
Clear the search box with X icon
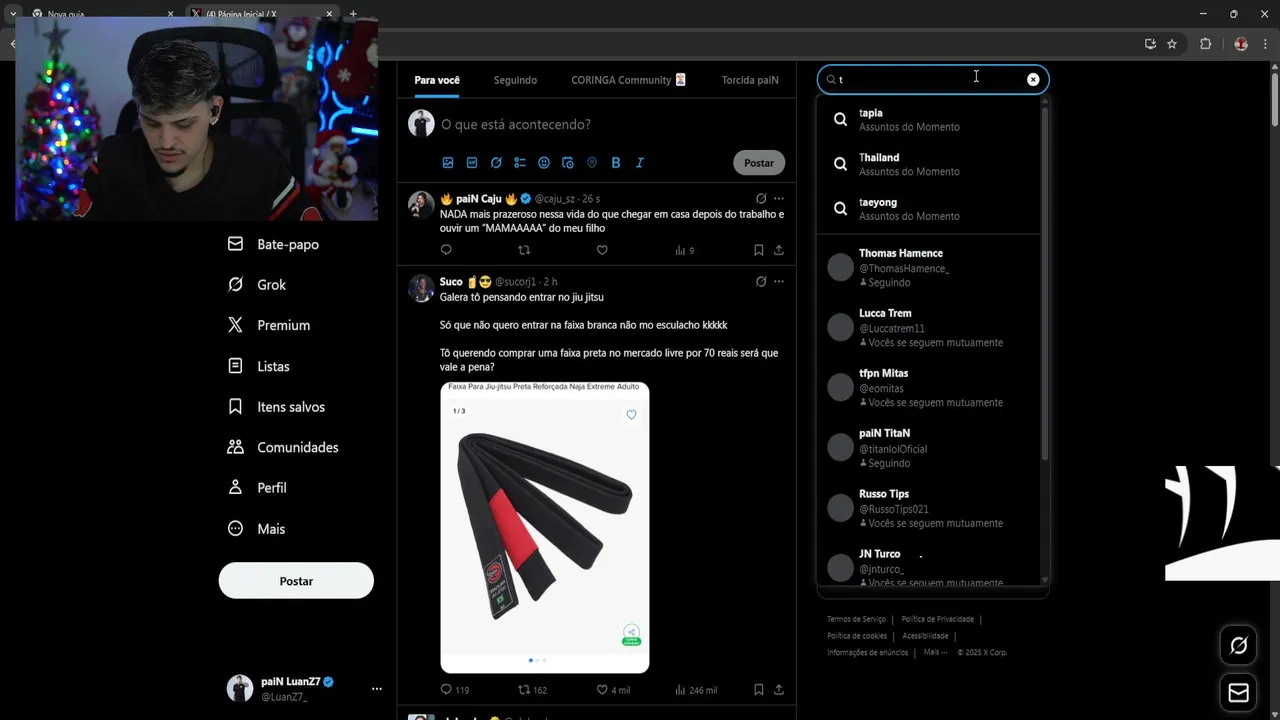[x=1033, y=80]
